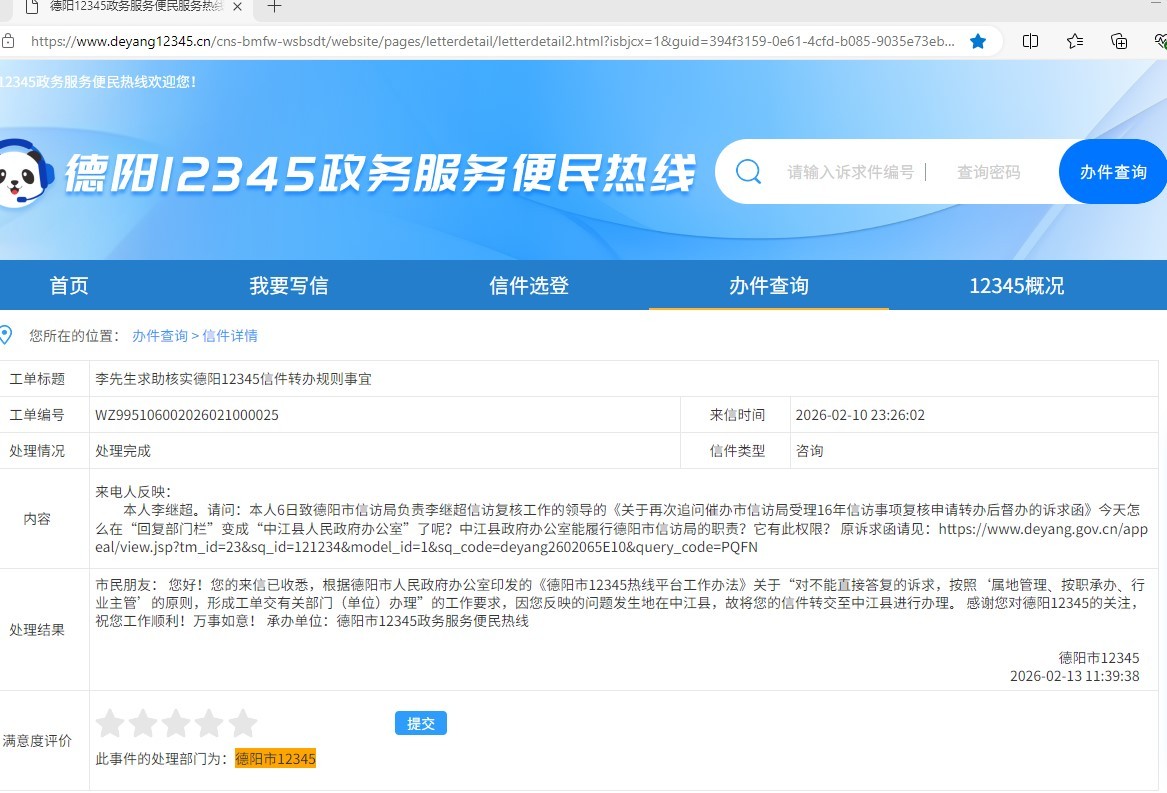The height and width of the screenshot is (793, 1167).
Task: Open a new browser tab
Action: pos(274,7)
